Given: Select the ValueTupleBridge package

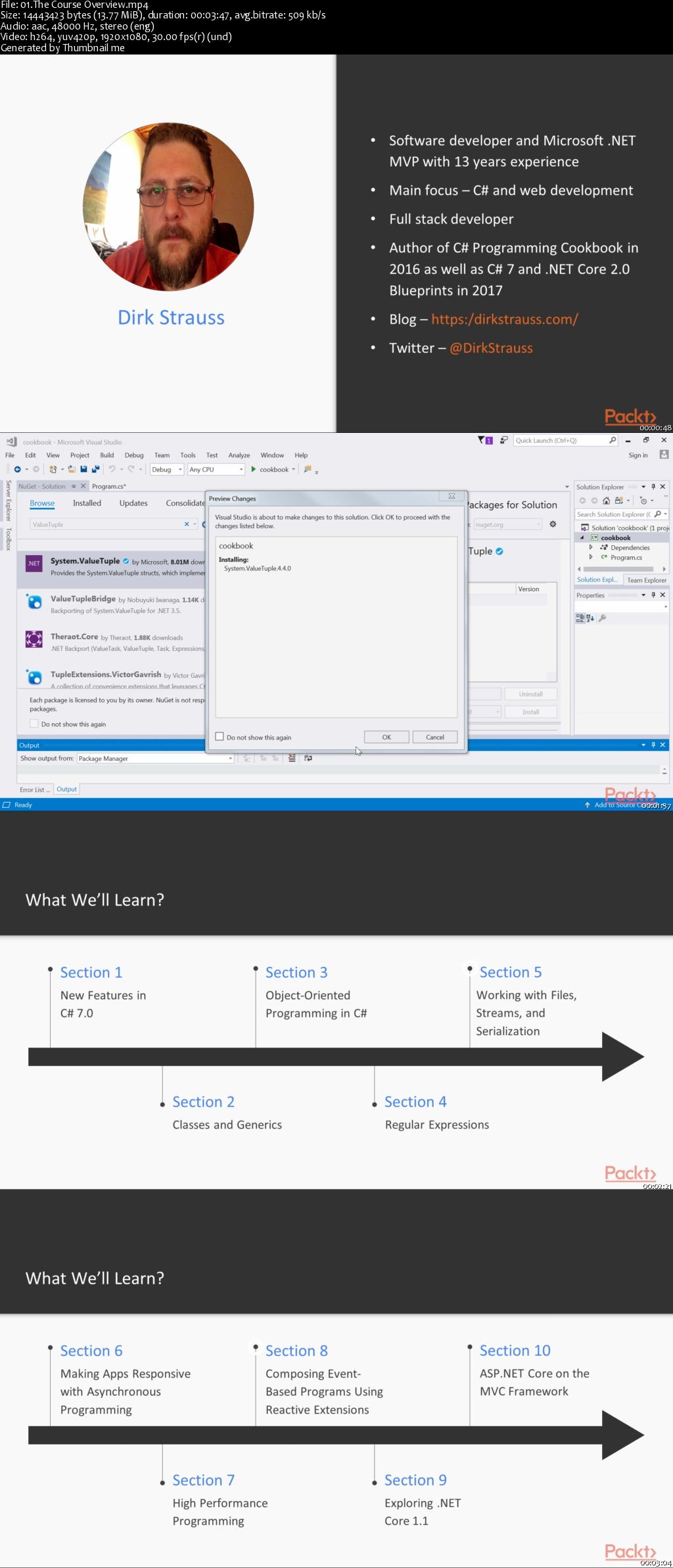Looking at the screenshot, I should [x=112, y=604].
